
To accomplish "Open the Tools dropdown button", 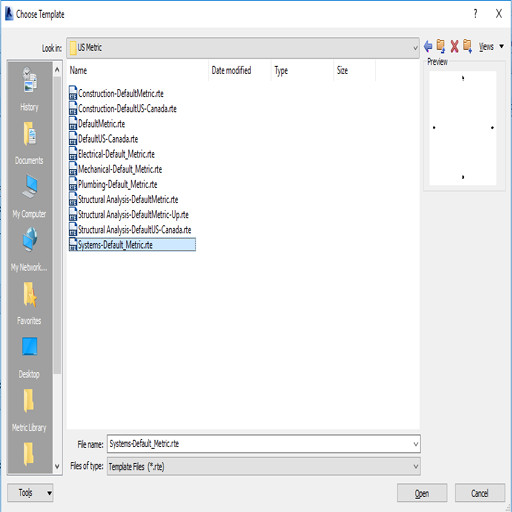I will point(30,493).
